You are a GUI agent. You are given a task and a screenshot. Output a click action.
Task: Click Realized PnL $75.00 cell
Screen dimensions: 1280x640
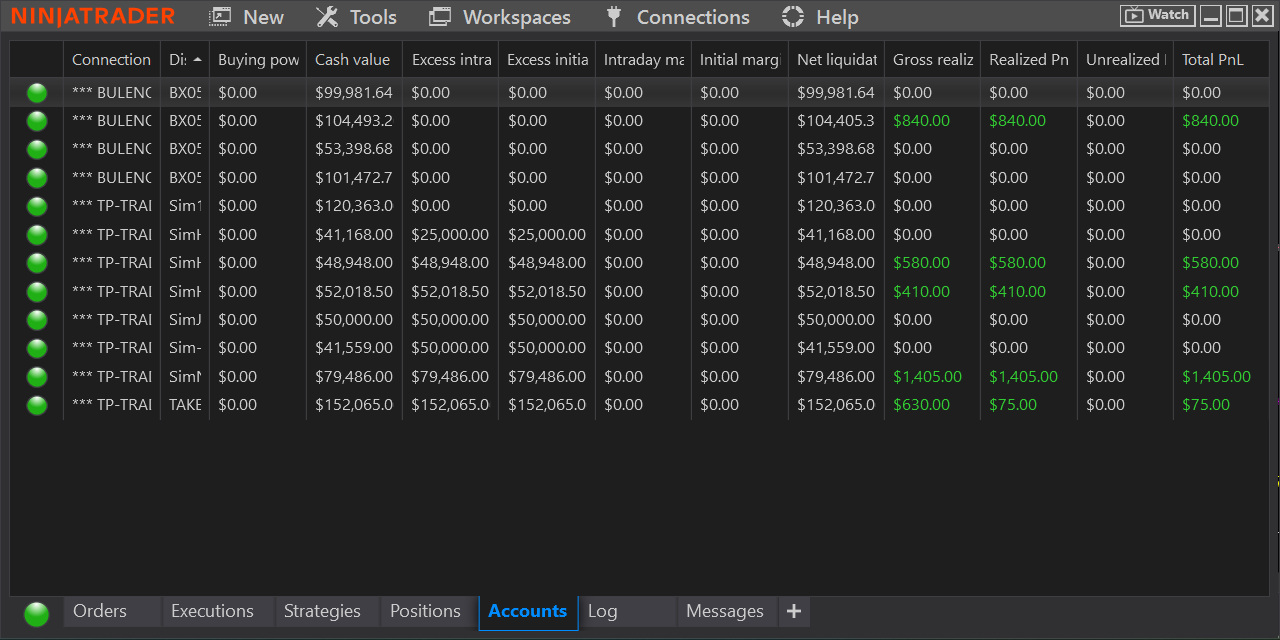[1029, 405]
